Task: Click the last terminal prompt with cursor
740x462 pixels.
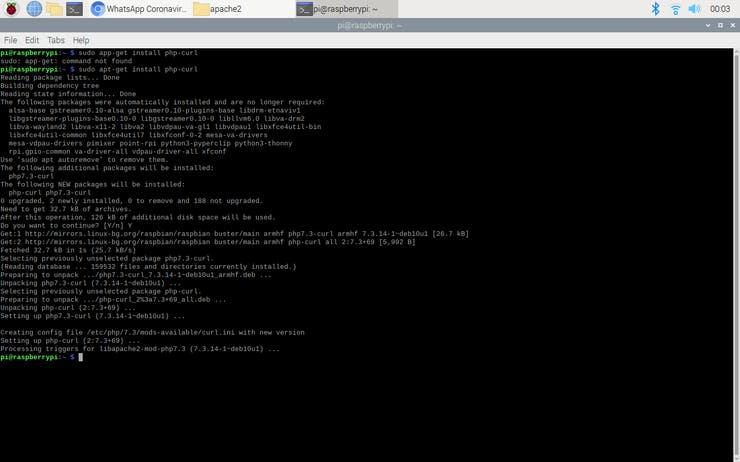Action: (42, 357)
